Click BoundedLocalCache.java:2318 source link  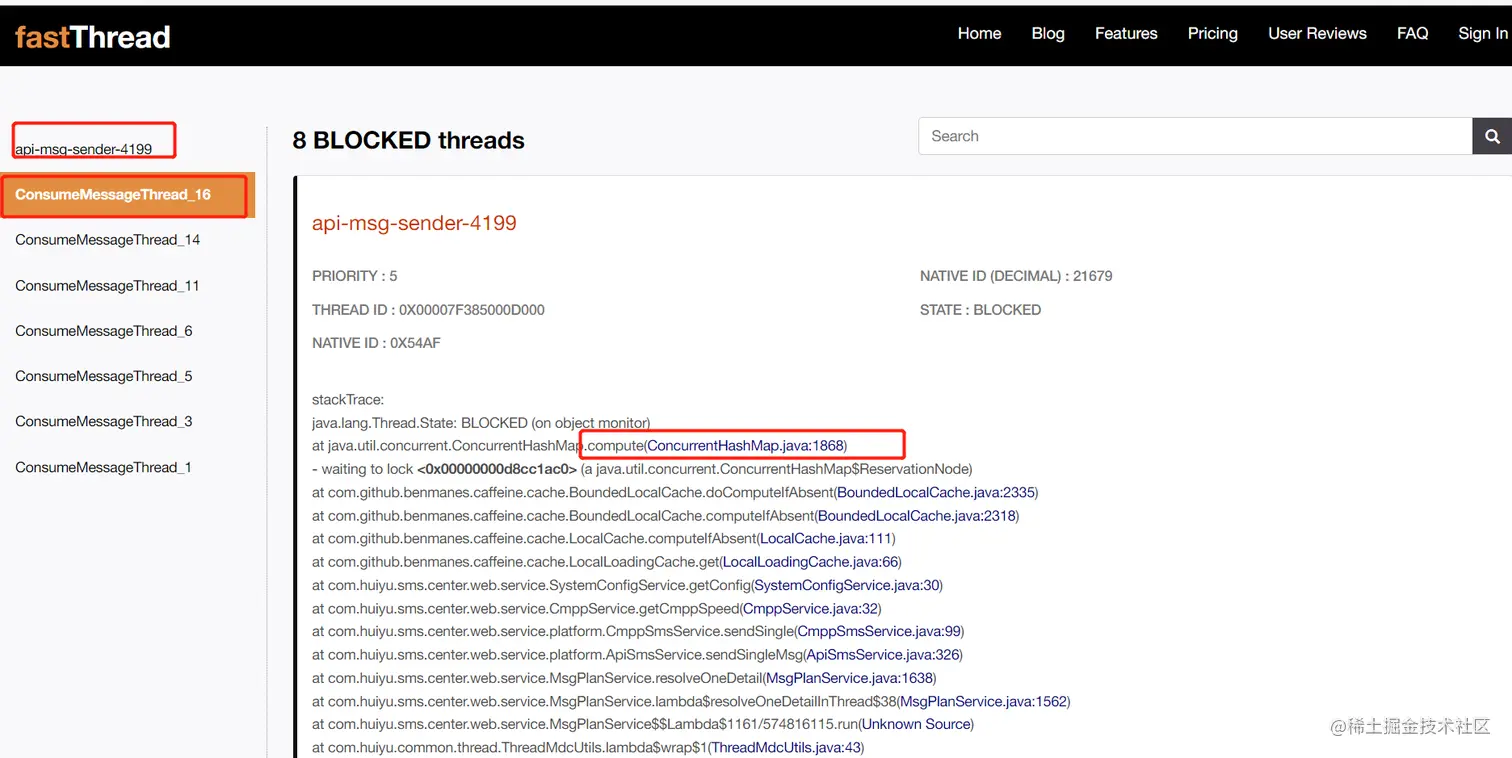[x=916, y=516]
